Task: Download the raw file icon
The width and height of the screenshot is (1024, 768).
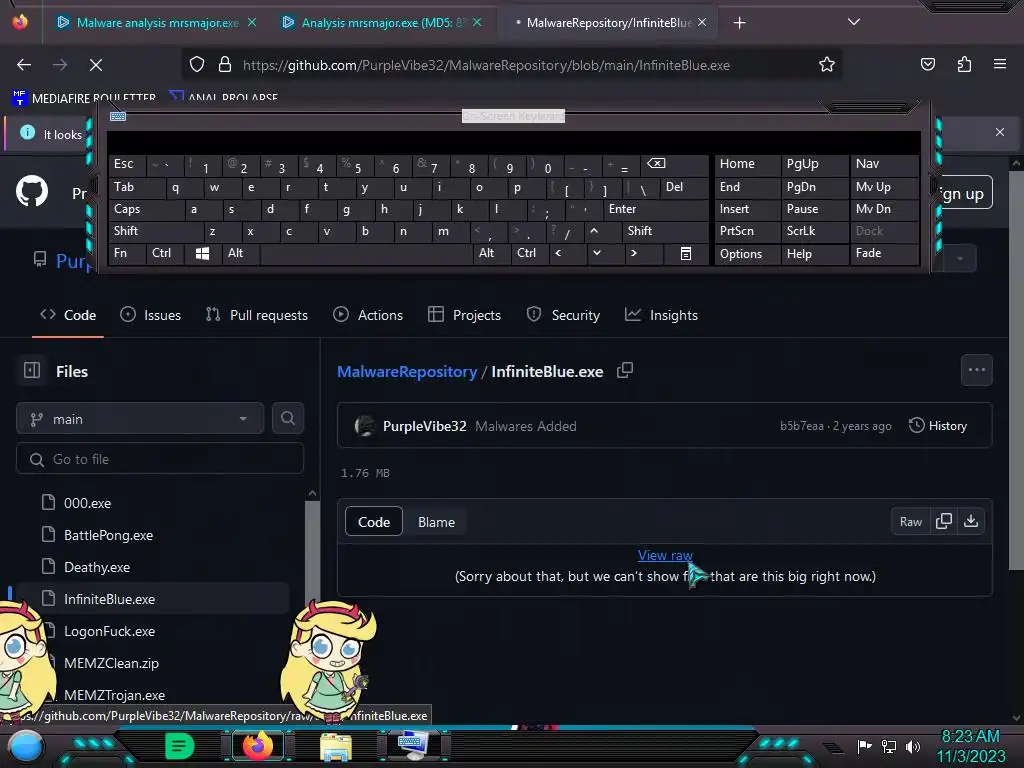Action: (x=971, y=521)
